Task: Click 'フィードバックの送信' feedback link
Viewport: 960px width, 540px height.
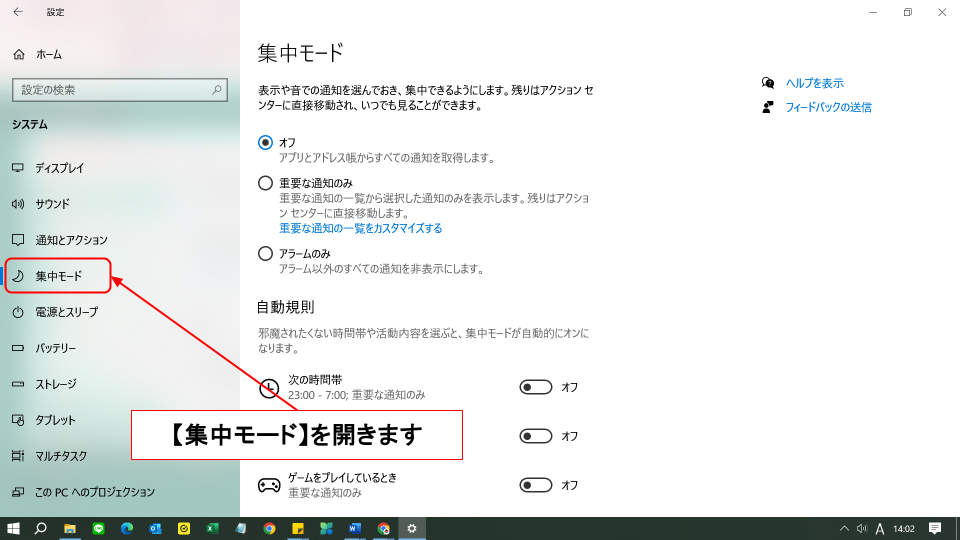Action: (x=828, y=107)
